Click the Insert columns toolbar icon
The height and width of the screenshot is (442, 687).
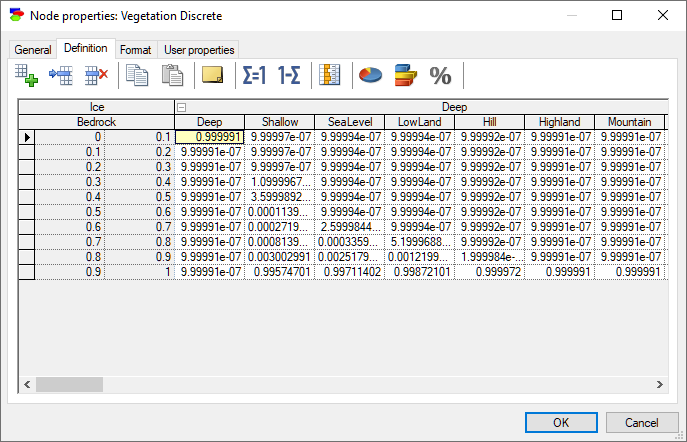61,75
